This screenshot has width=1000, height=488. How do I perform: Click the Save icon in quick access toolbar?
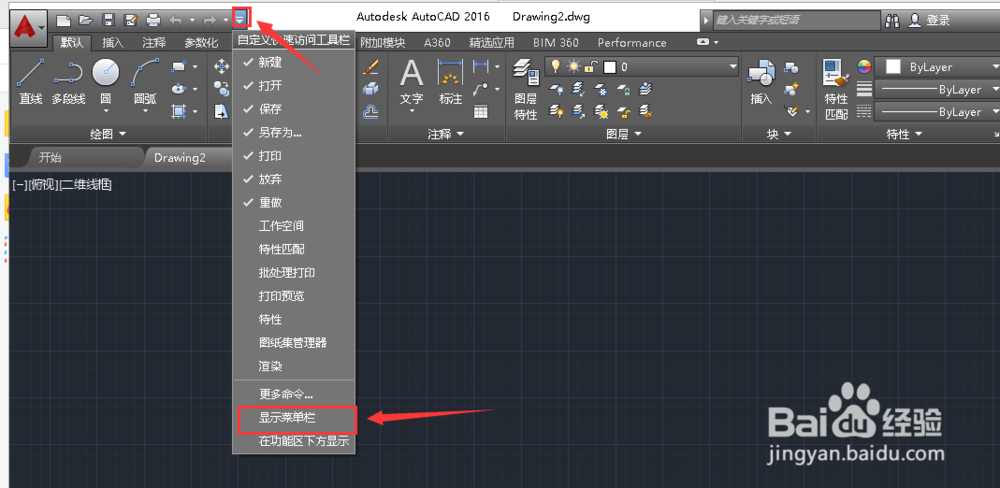pyautogui.click(x=109, y=20)
